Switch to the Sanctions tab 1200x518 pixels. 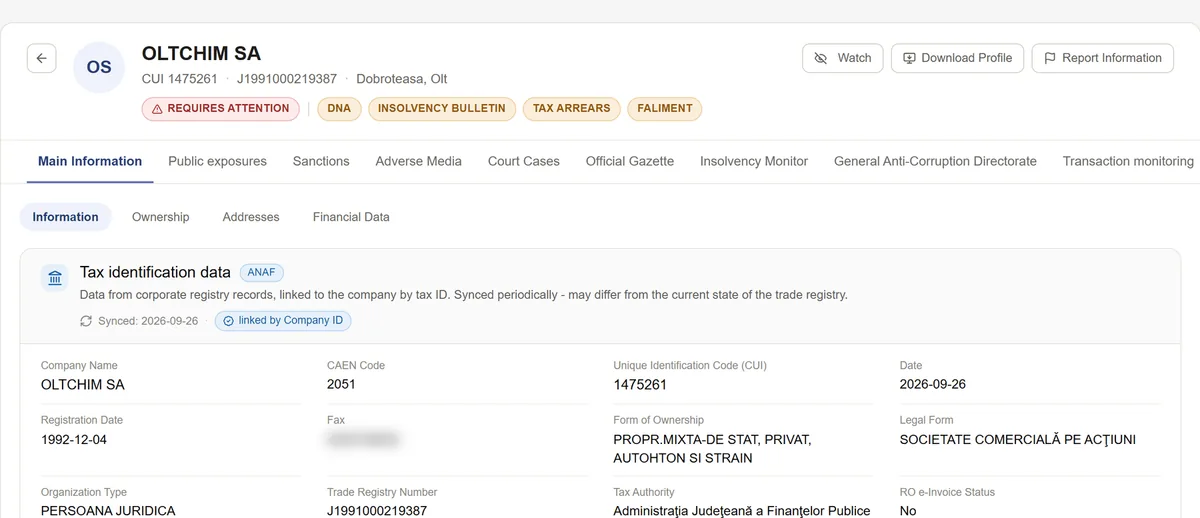(x=321, y=161)
